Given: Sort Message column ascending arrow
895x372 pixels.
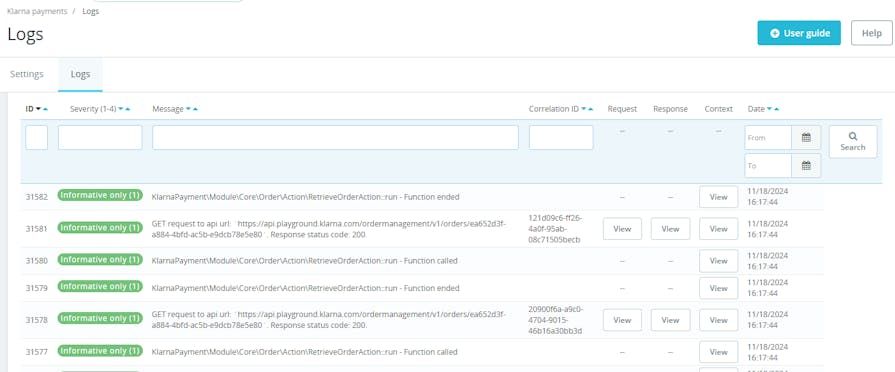Looking at the screenshot, I should [x=195, y=109].
